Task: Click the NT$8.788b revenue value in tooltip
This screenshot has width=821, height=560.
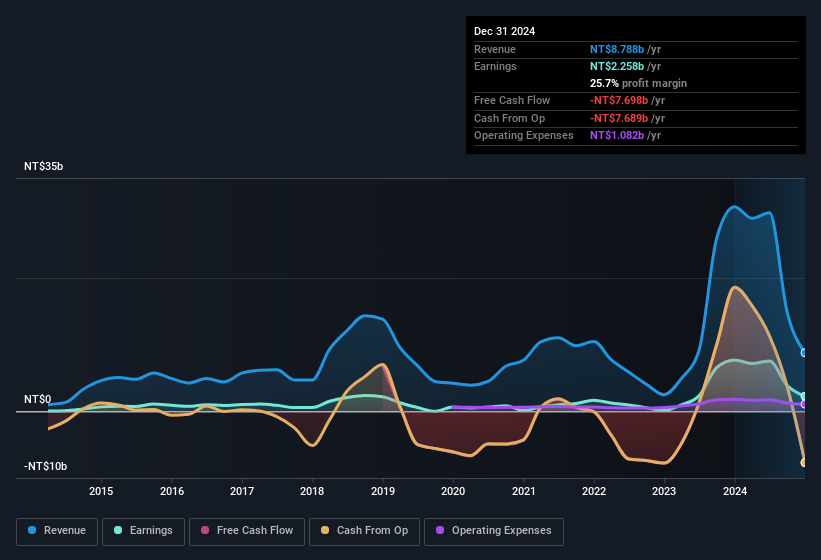Action: point(617,49)
